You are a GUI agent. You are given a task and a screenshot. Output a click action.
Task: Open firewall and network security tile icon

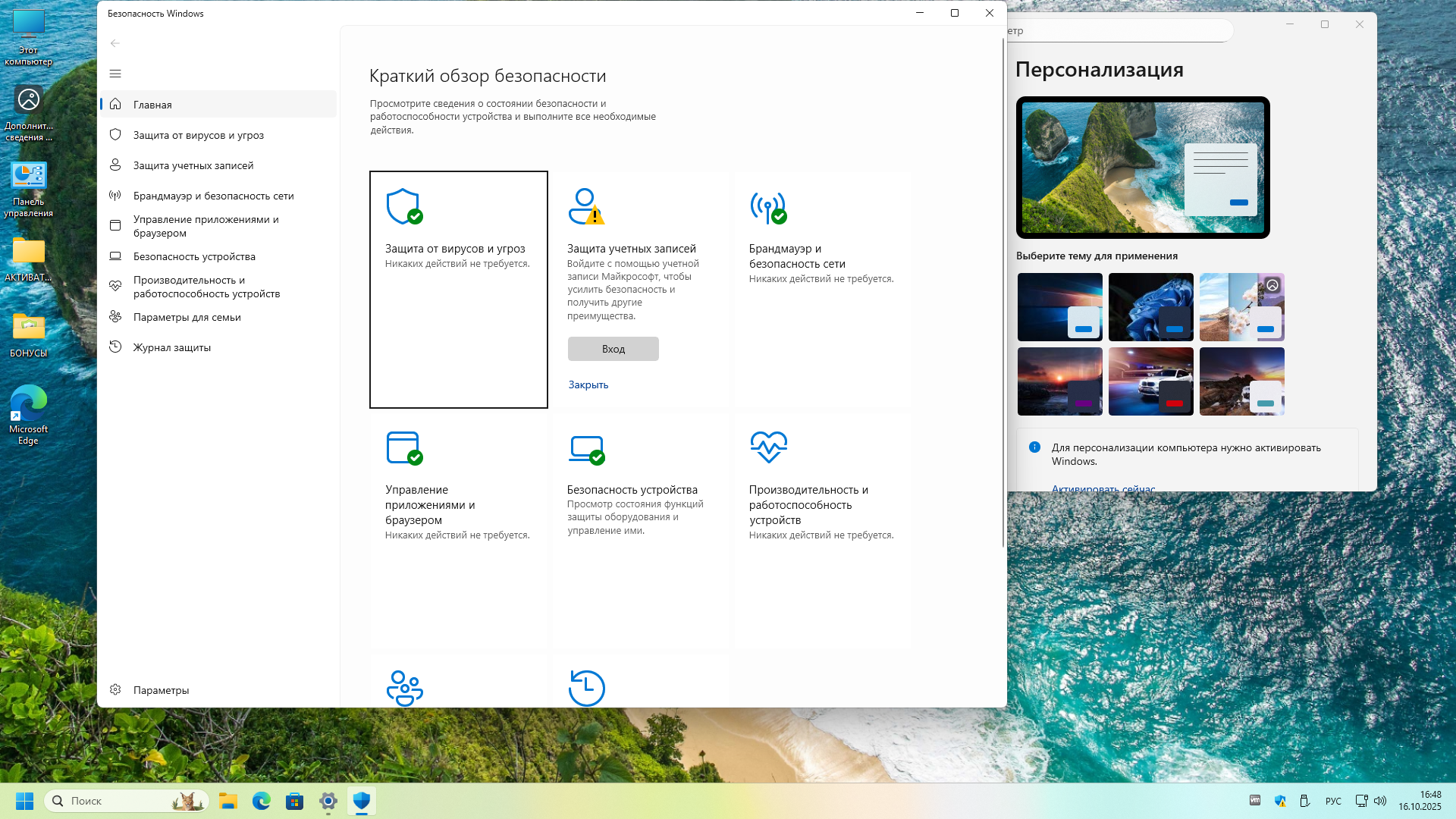(x=767, y=206)
